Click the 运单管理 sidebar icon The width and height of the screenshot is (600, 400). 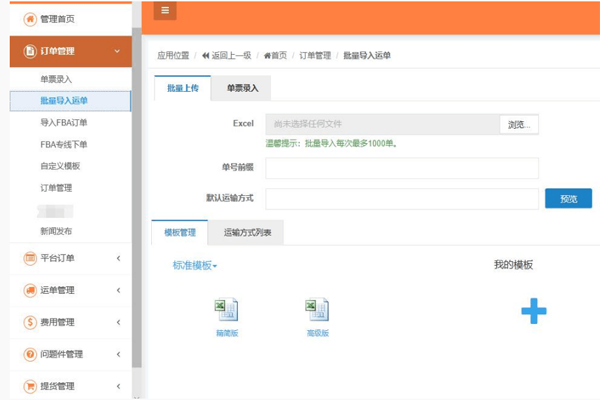(x=29, y=290)
